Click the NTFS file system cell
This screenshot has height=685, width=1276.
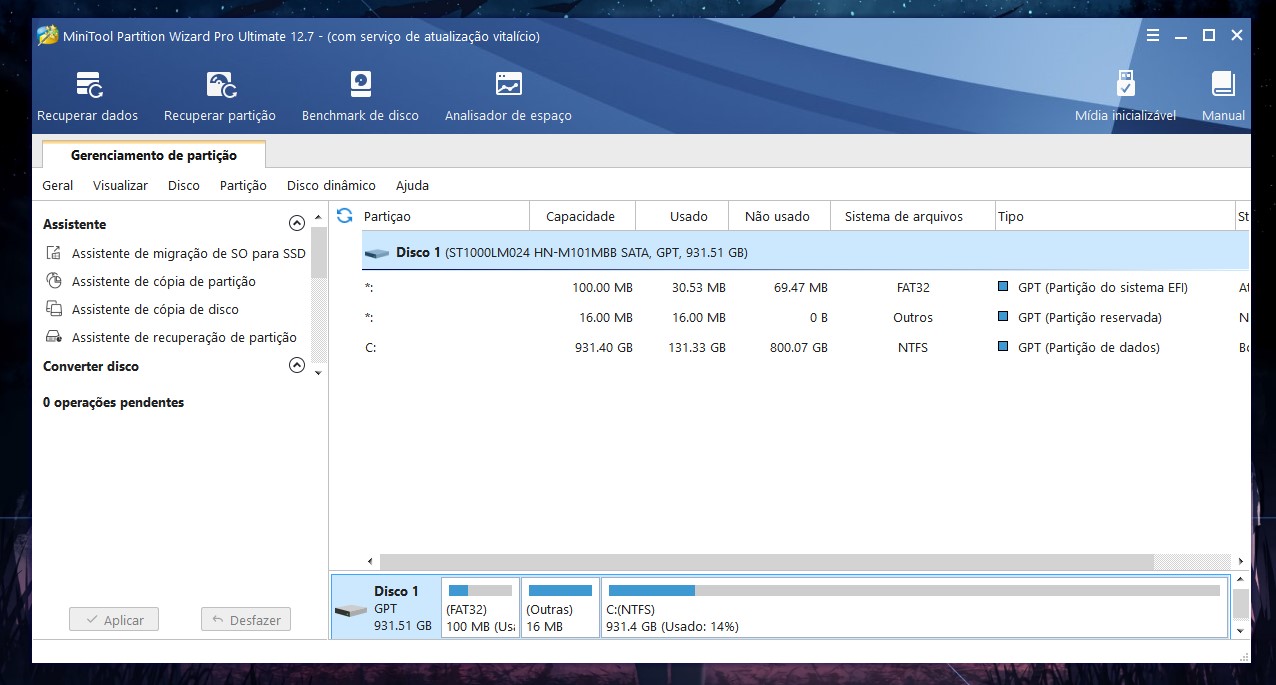click(913, 348)
